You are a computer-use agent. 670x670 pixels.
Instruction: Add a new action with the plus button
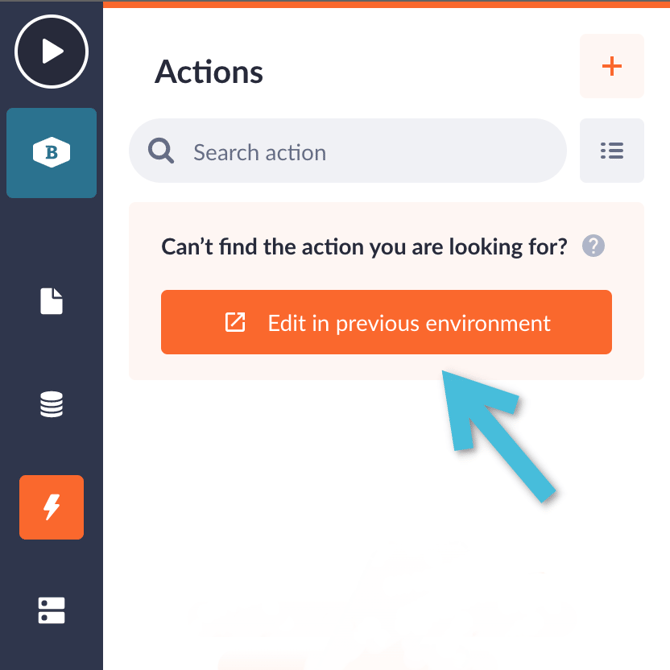(611, 67)
